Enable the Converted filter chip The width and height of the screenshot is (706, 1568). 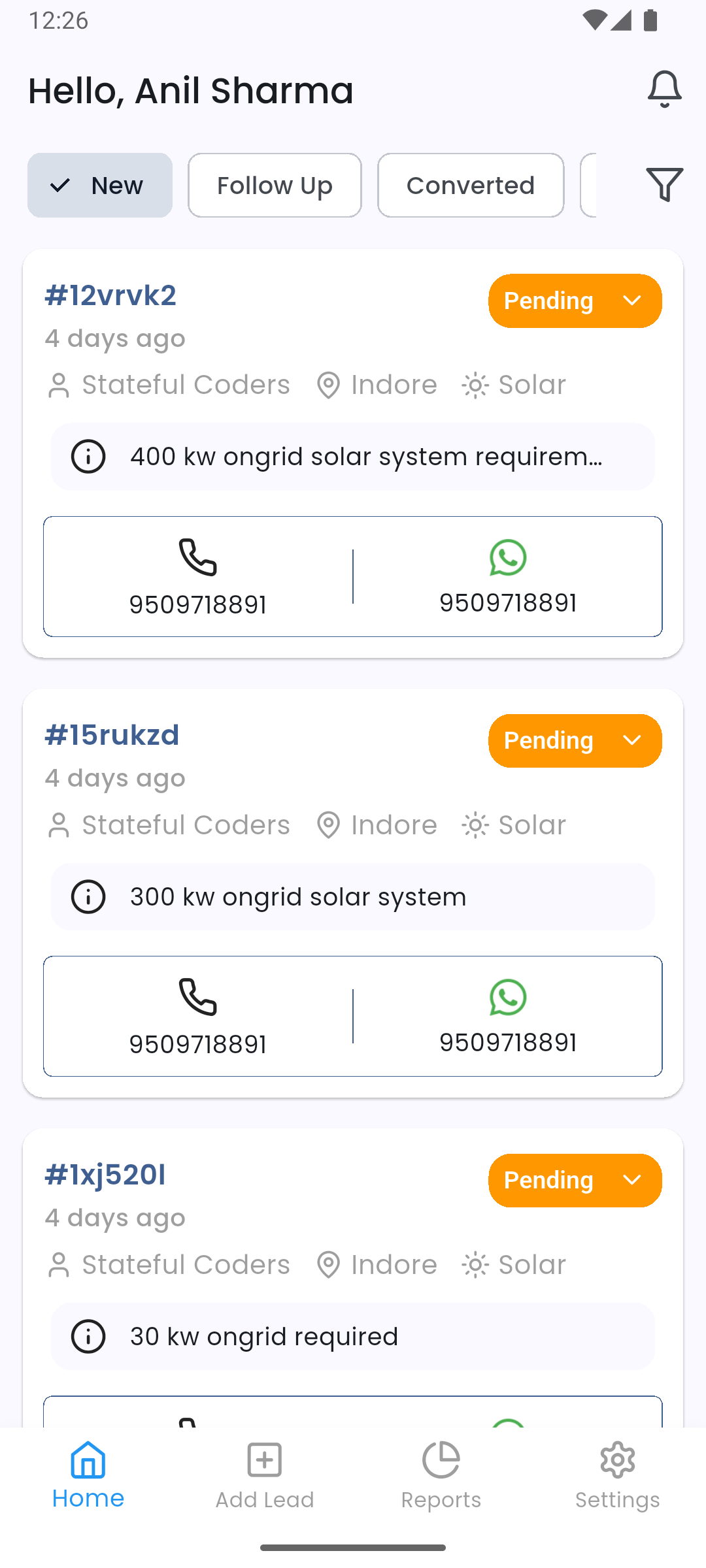(x=471, y=186)
